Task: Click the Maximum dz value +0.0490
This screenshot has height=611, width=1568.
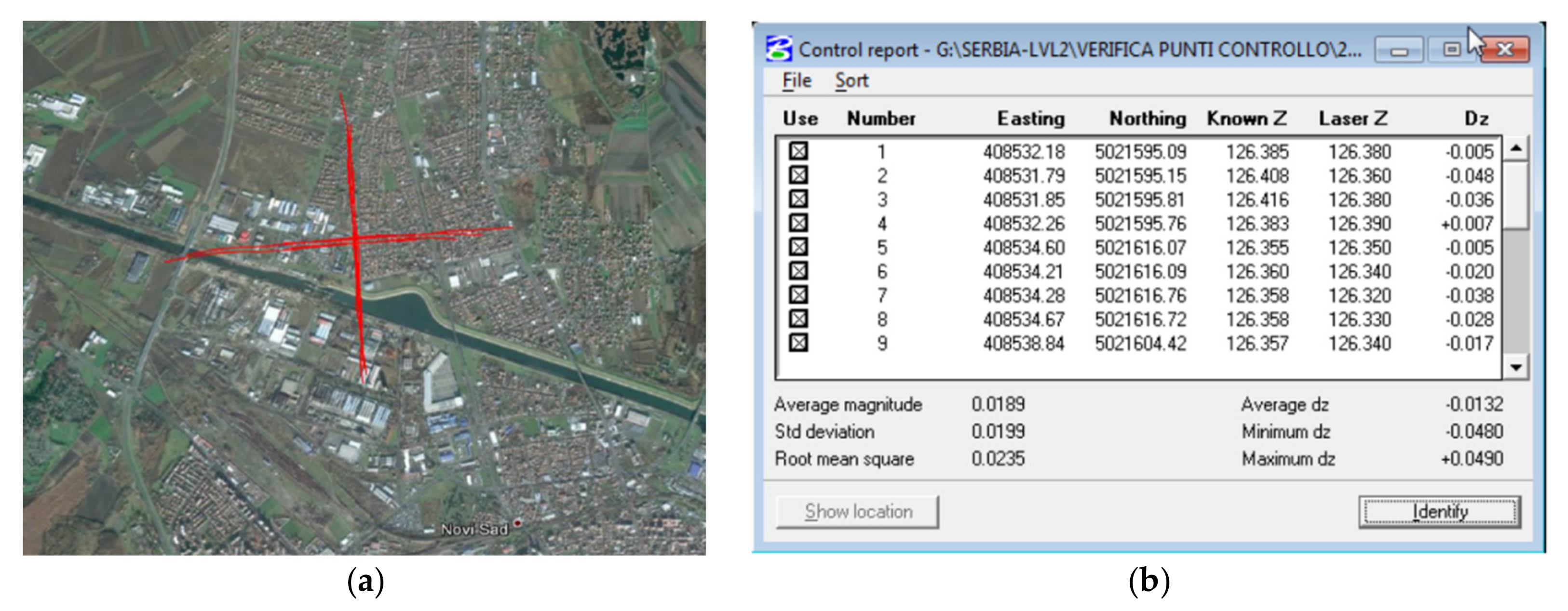Action: [1472, 458]
